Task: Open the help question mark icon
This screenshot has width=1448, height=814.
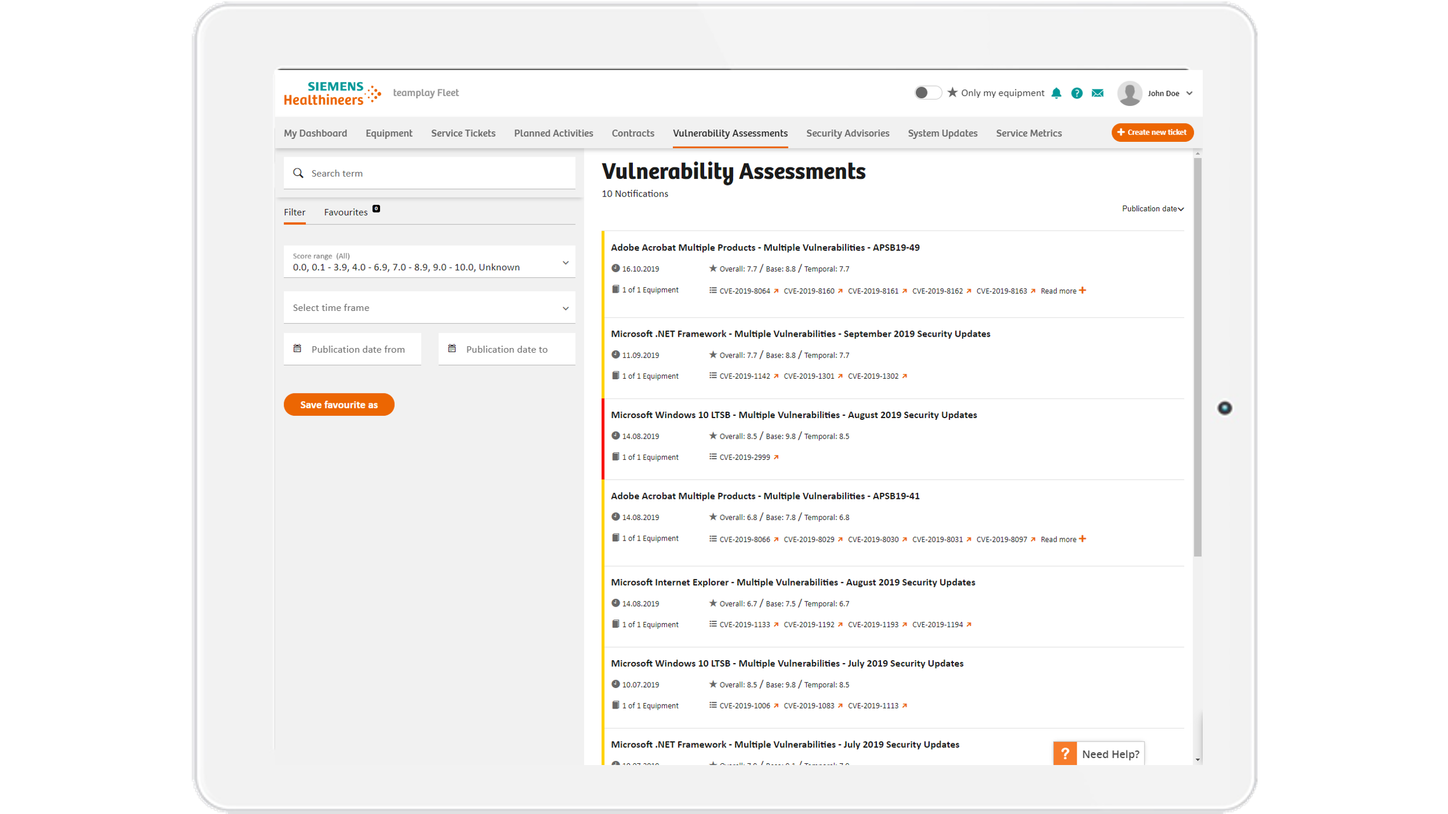Action: [1077, 93]
